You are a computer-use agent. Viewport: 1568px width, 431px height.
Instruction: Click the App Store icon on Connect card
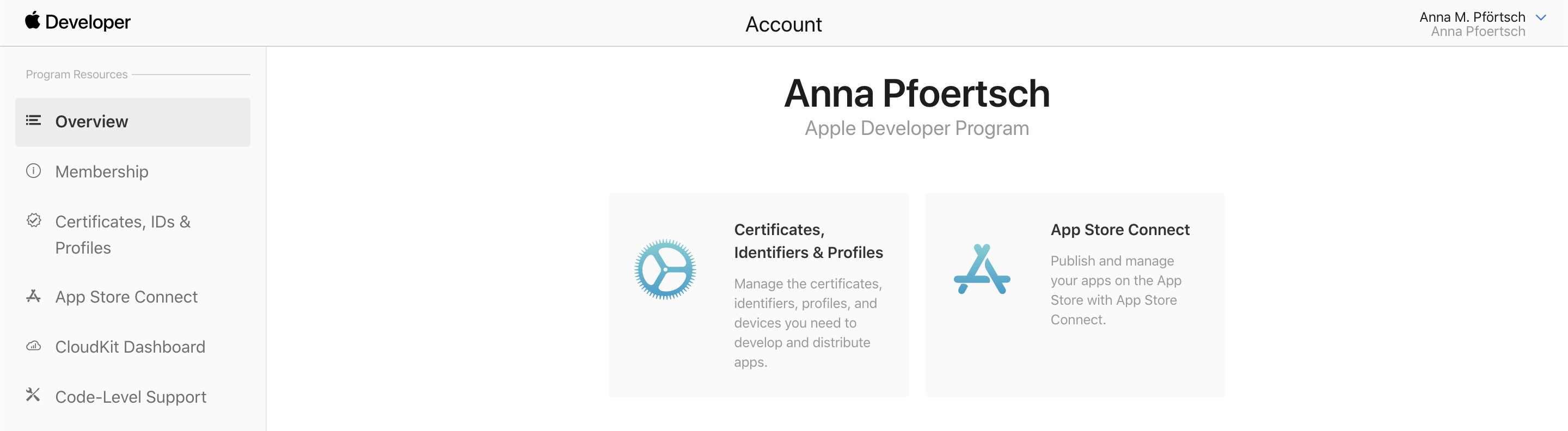pyautogui.click(x=982, y=269)
